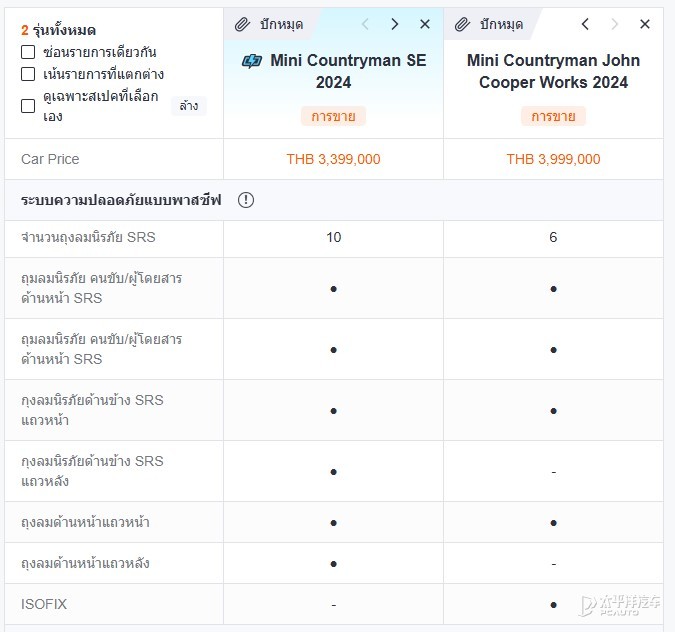This screenshot has width=675, height=632.
Task: Click ถุงลมด้านหน้าแถวหน้า row label
Action: coord(85,522)
